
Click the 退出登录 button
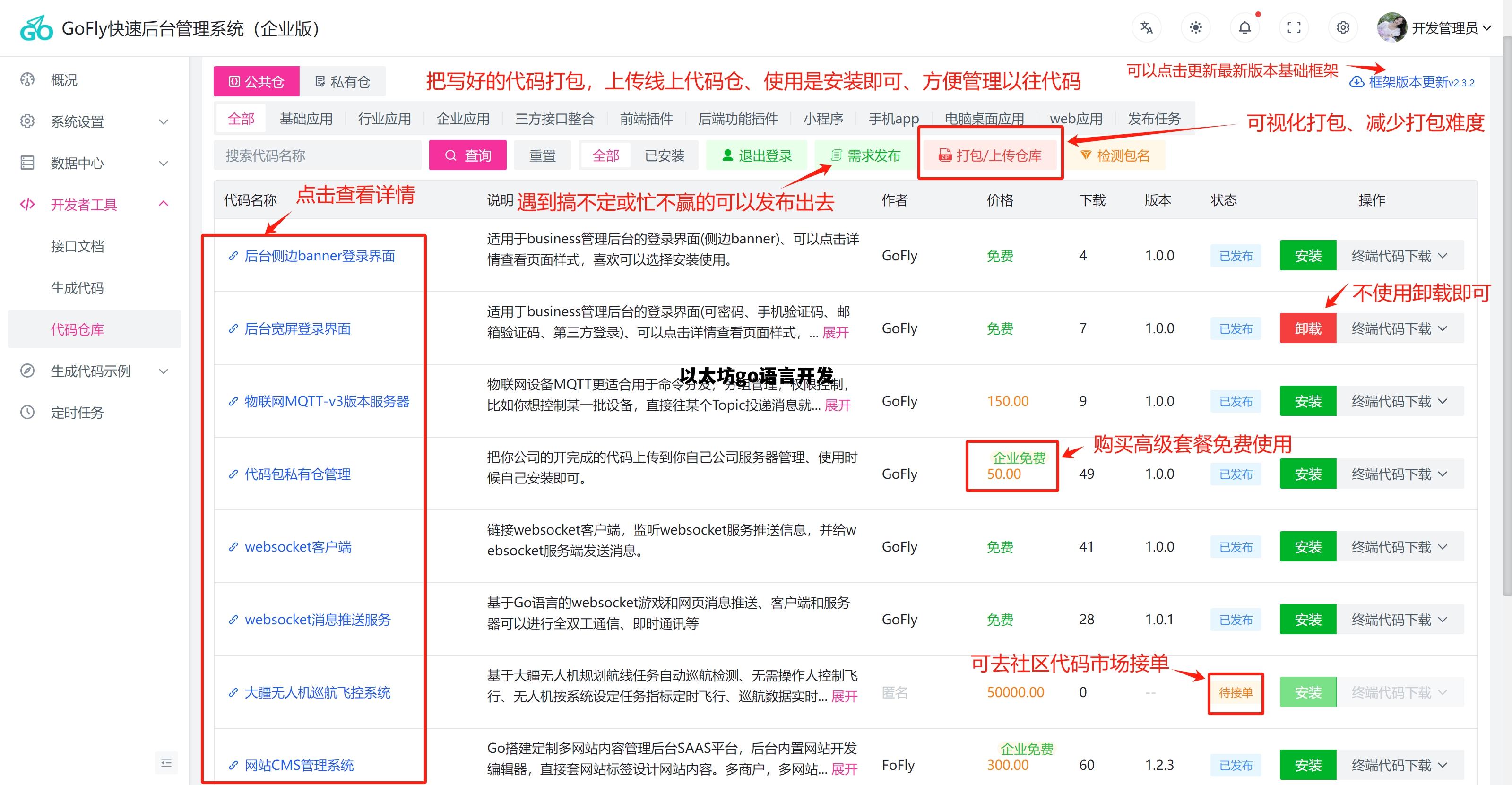[757, 155]
